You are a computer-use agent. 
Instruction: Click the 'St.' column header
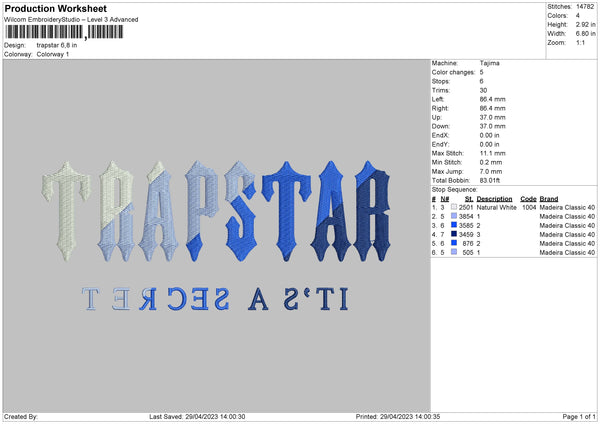click(469, 199)
